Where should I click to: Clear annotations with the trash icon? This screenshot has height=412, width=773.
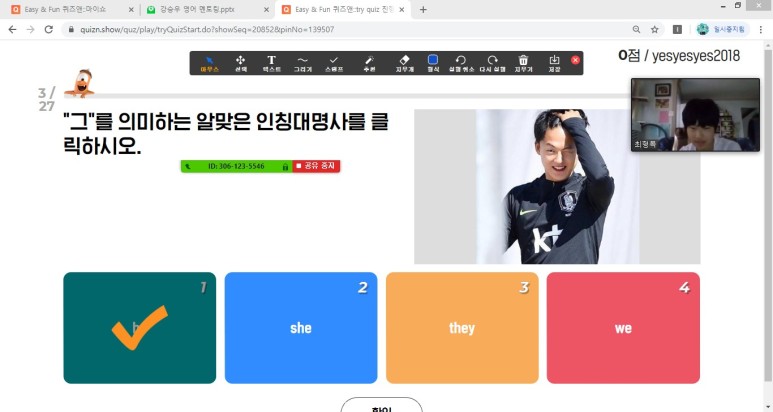tap(524, 64)
